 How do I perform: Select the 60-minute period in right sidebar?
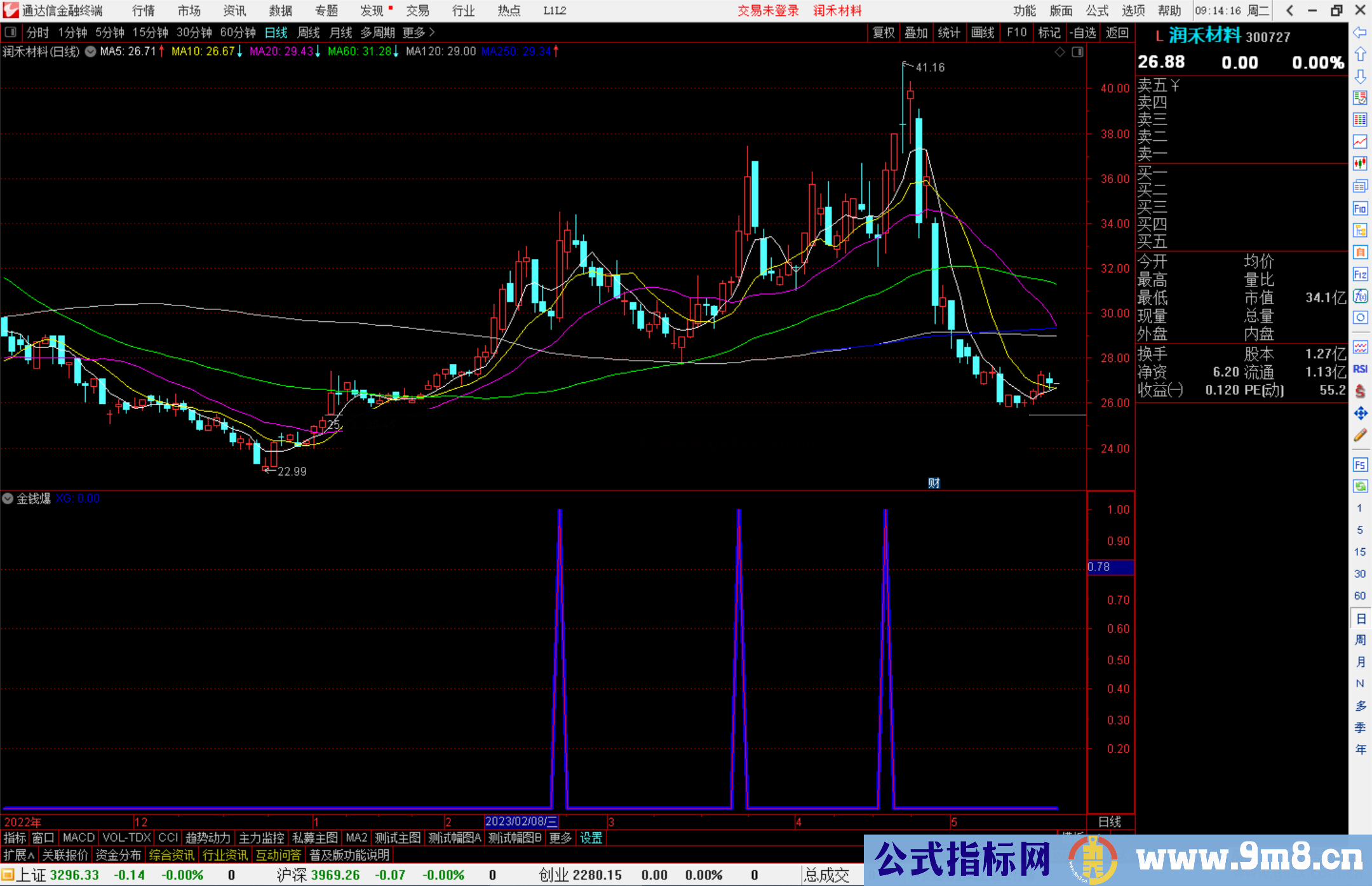pyautogui.click(x=1360, y=596)
